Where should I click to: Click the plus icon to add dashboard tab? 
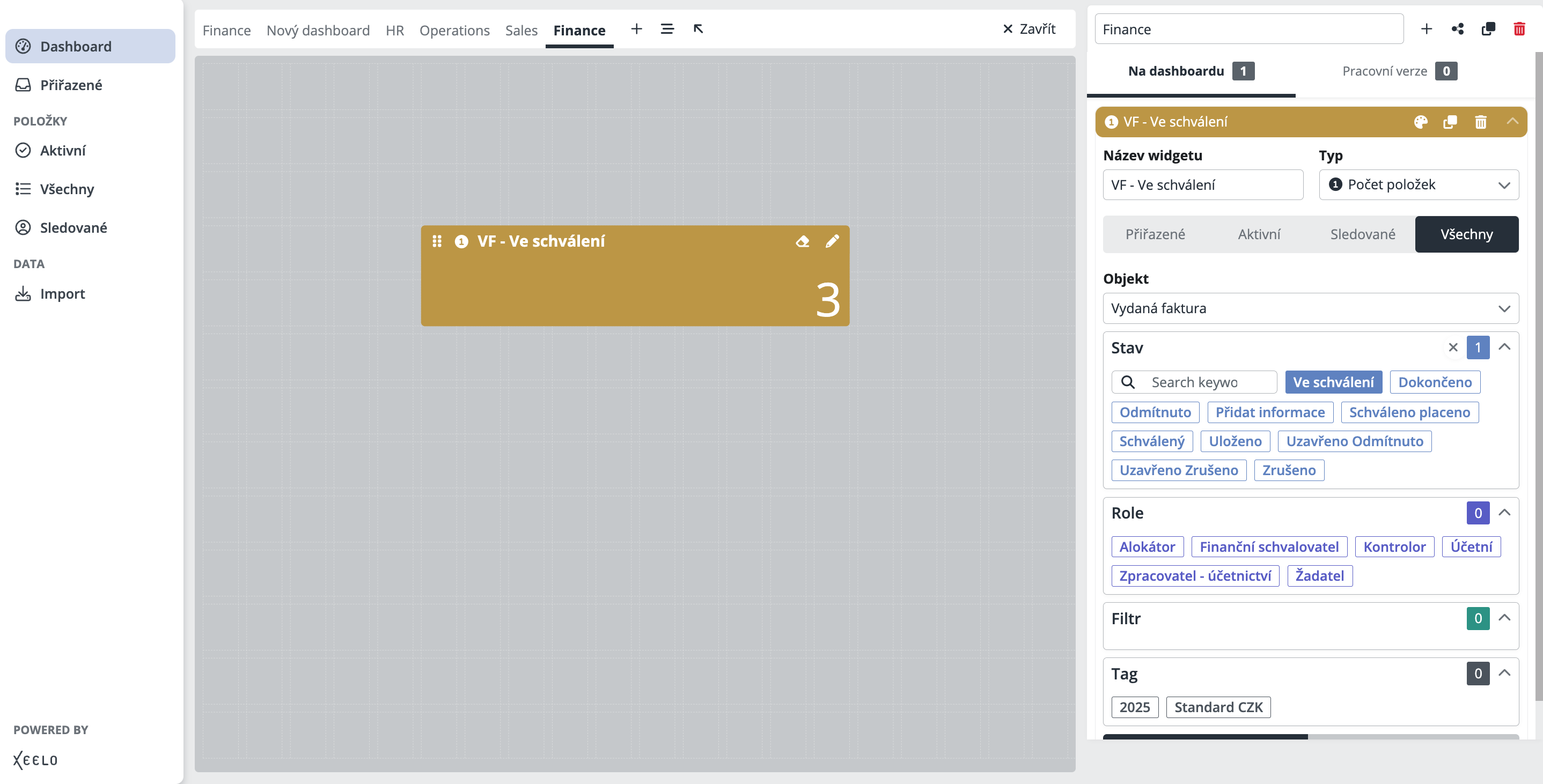pyautogui.click(x=636, y=29)
